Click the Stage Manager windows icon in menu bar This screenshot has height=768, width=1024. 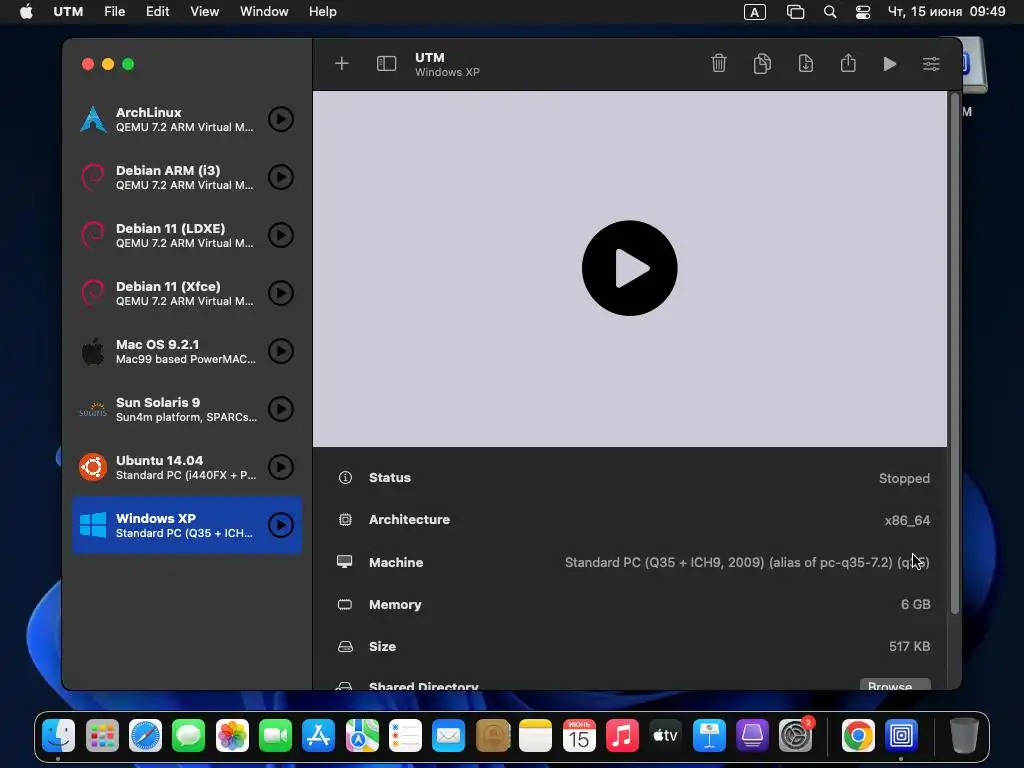coord(795,12)
